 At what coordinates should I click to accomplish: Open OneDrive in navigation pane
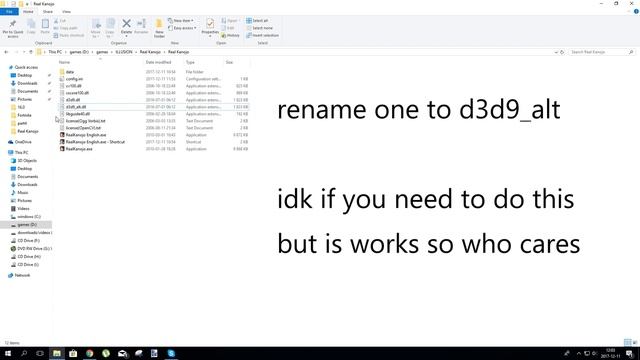23,142
